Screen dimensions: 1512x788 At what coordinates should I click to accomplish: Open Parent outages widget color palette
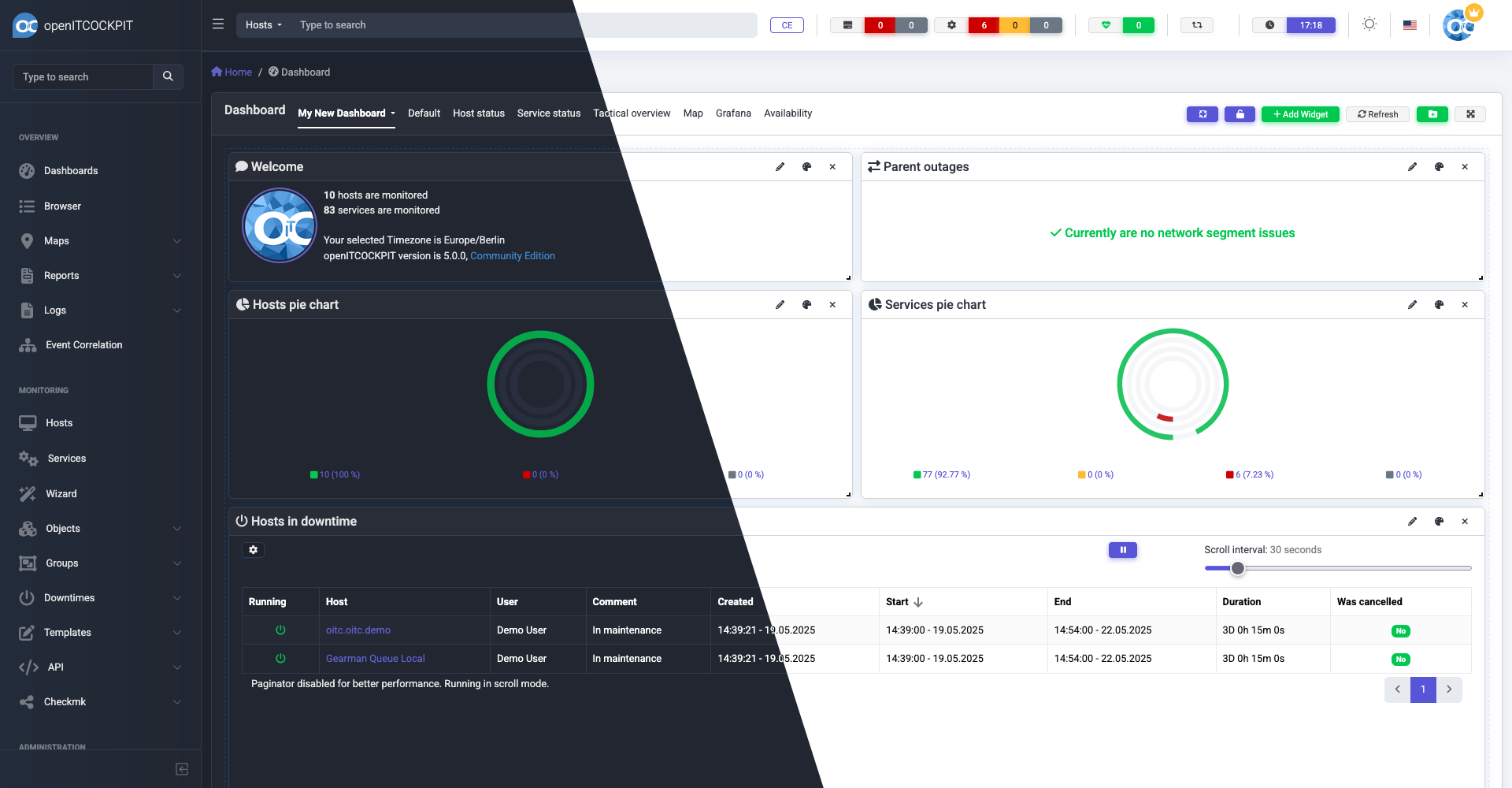coord(1439,167)
